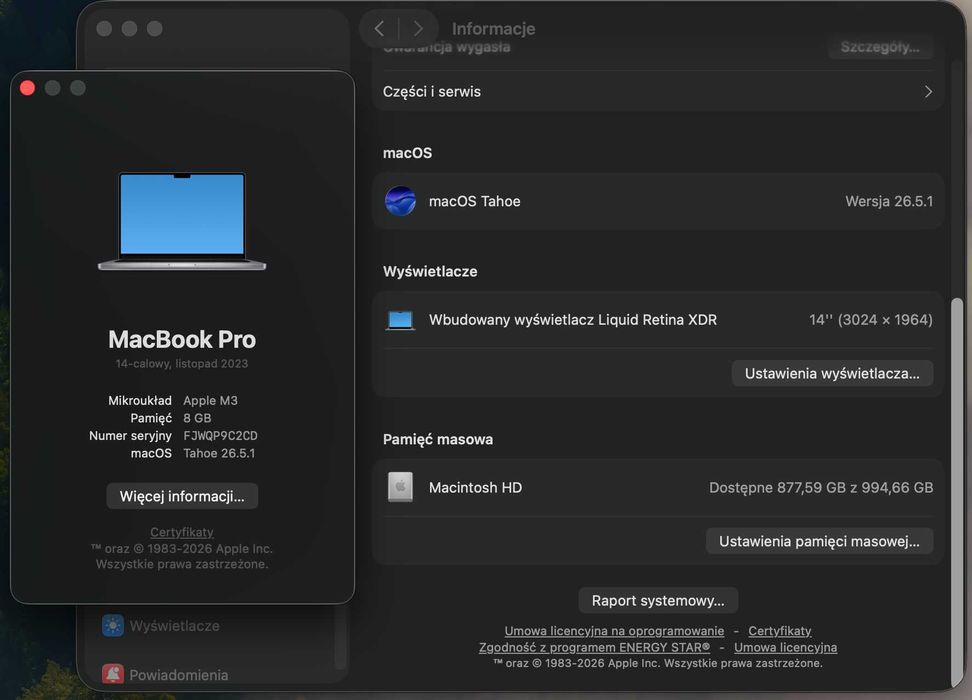Screen dimensions: 972x700
Task: Click the macOS Tahoe label
Action: tap(474, 201)
